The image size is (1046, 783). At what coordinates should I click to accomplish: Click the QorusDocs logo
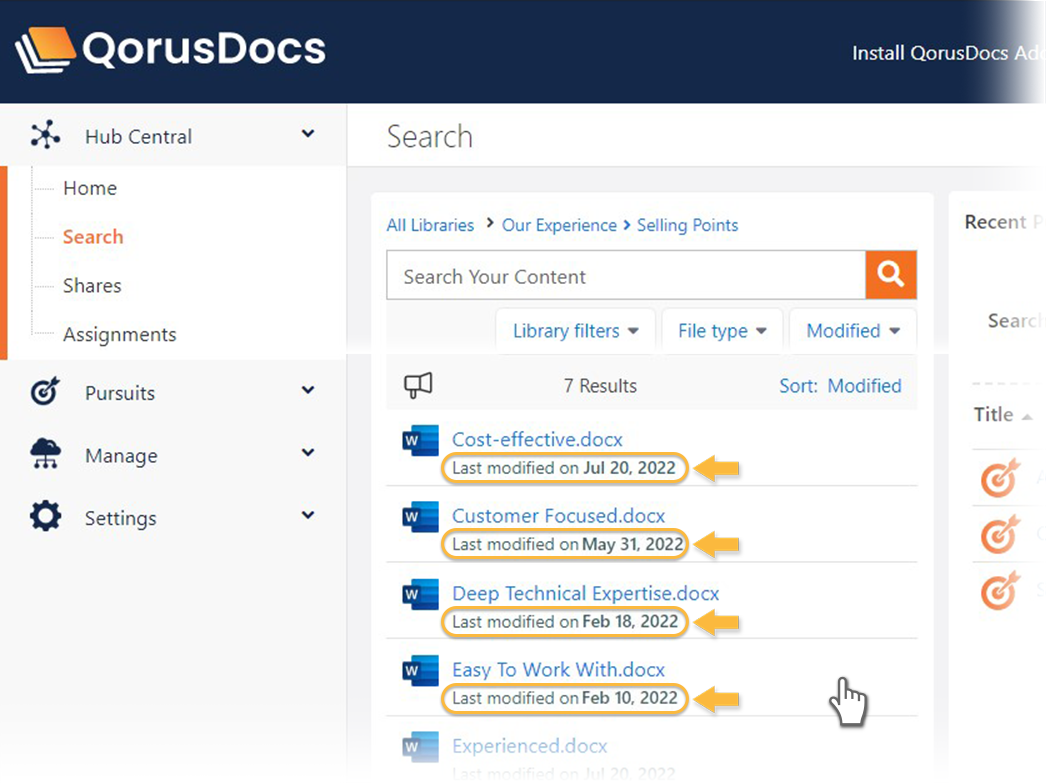170,49
